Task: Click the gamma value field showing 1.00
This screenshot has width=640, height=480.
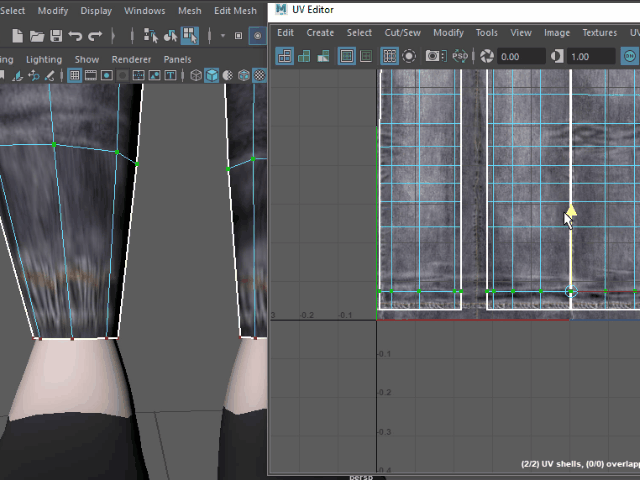Action: pos(590,57)
